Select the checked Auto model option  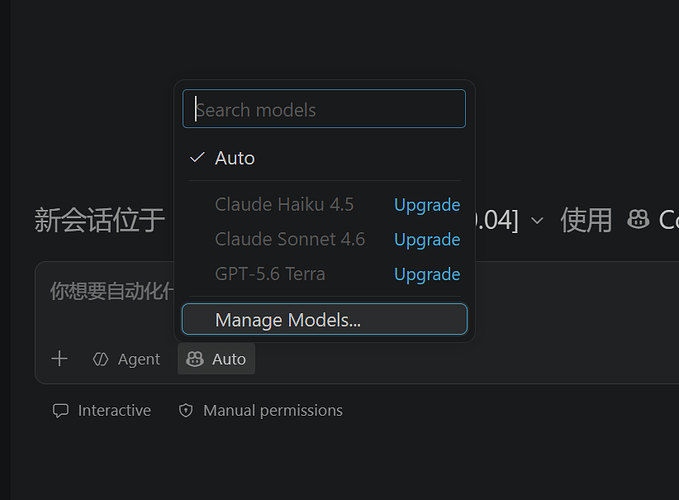tap(324, 158)
